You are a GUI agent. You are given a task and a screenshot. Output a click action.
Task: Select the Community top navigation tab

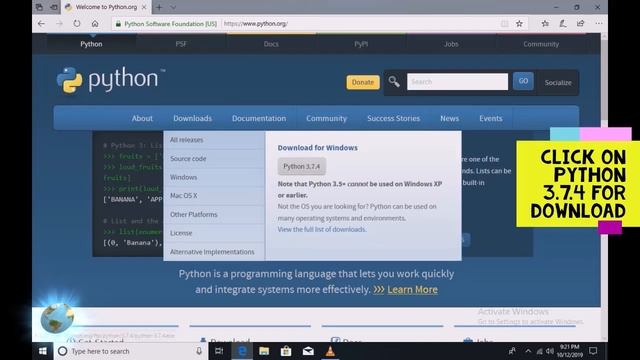coord(541,44)
